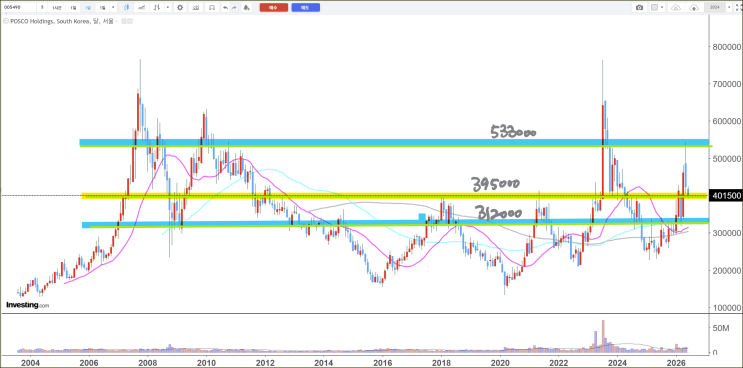Click the blue sell button
The image size is (743, 368).
click(x=306, y=8)
